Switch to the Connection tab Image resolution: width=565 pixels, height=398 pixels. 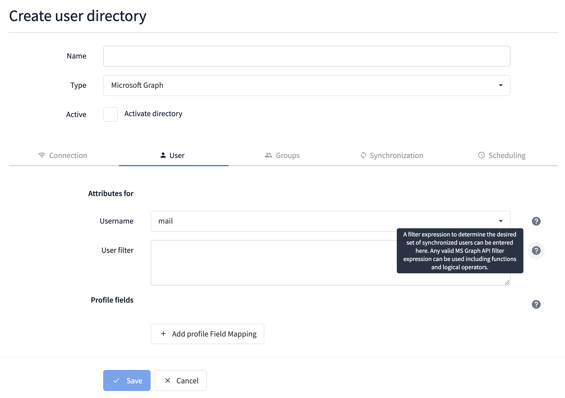coord(63,155)
